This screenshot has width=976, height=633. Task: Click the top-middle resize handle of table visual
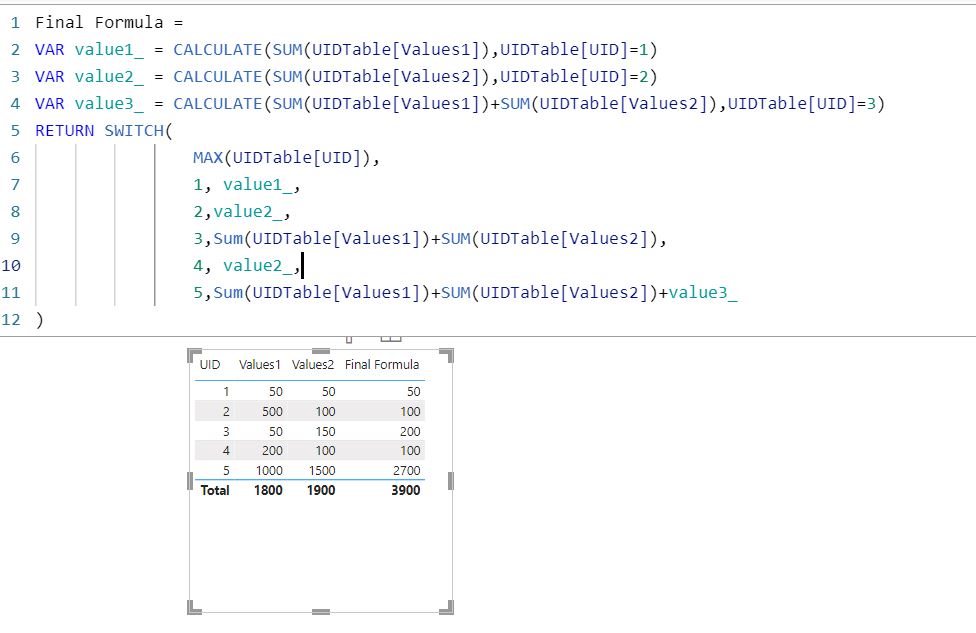[321, 352]
